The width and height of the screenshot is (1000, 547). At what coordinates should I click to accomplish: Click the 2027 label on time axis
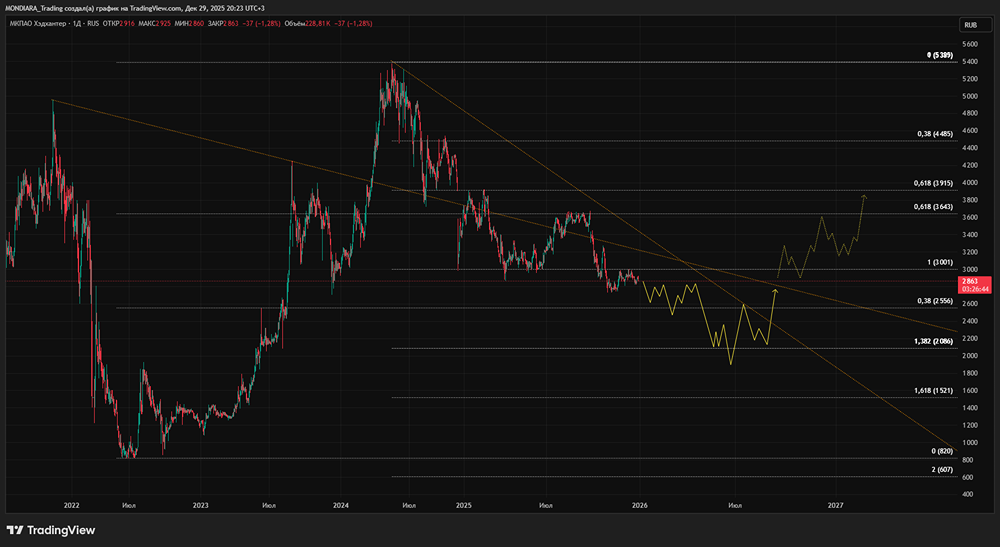tap(835, 506)
